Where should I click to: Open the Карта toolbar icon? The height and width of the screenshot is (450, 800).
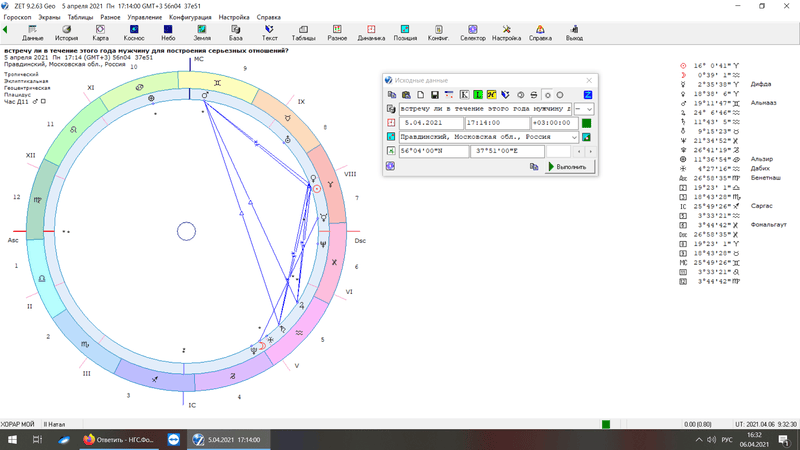click(101, 32)
